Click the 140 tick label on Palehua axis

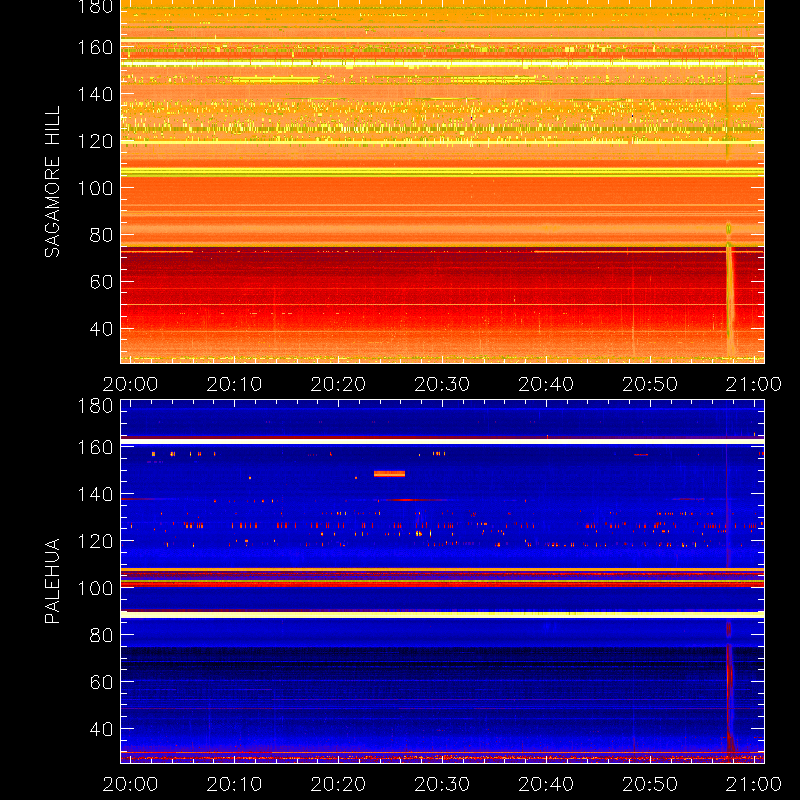pyautogui.click(x=95, y=494)
